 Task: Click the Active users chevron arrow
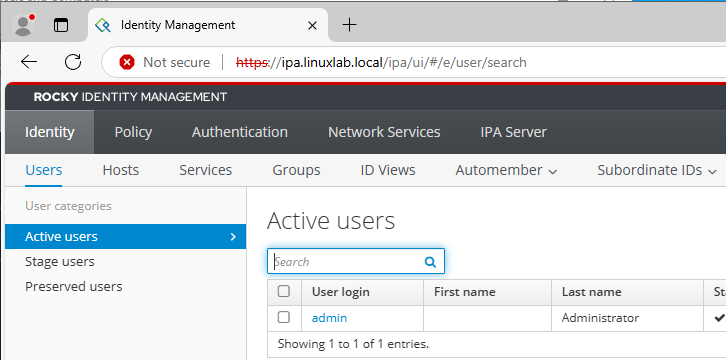[233, 236]
